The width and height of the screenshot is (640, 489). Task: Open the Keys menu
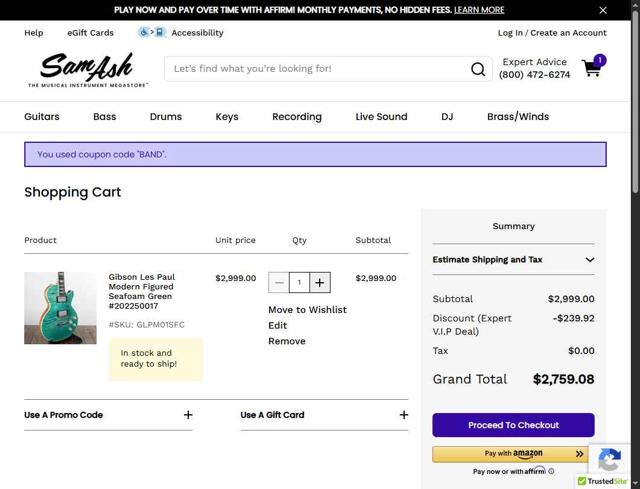coord(227,117)
